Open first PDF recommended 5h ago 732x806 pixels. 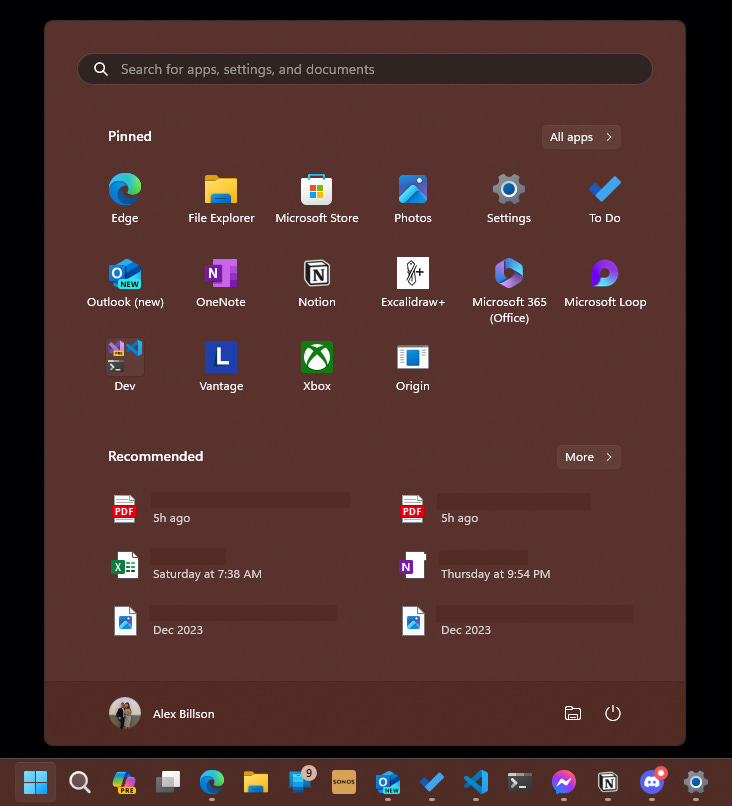pos(231,509)
